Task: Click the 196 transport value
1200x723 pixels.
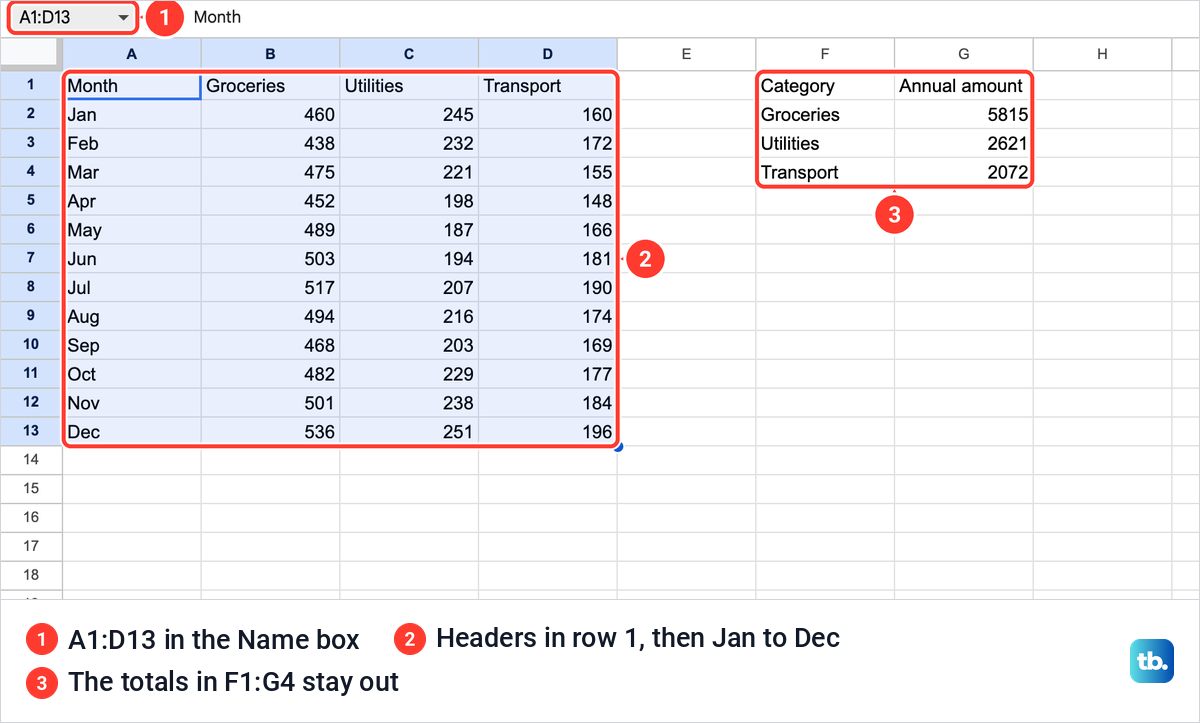Action: click(x=548, y=432)
